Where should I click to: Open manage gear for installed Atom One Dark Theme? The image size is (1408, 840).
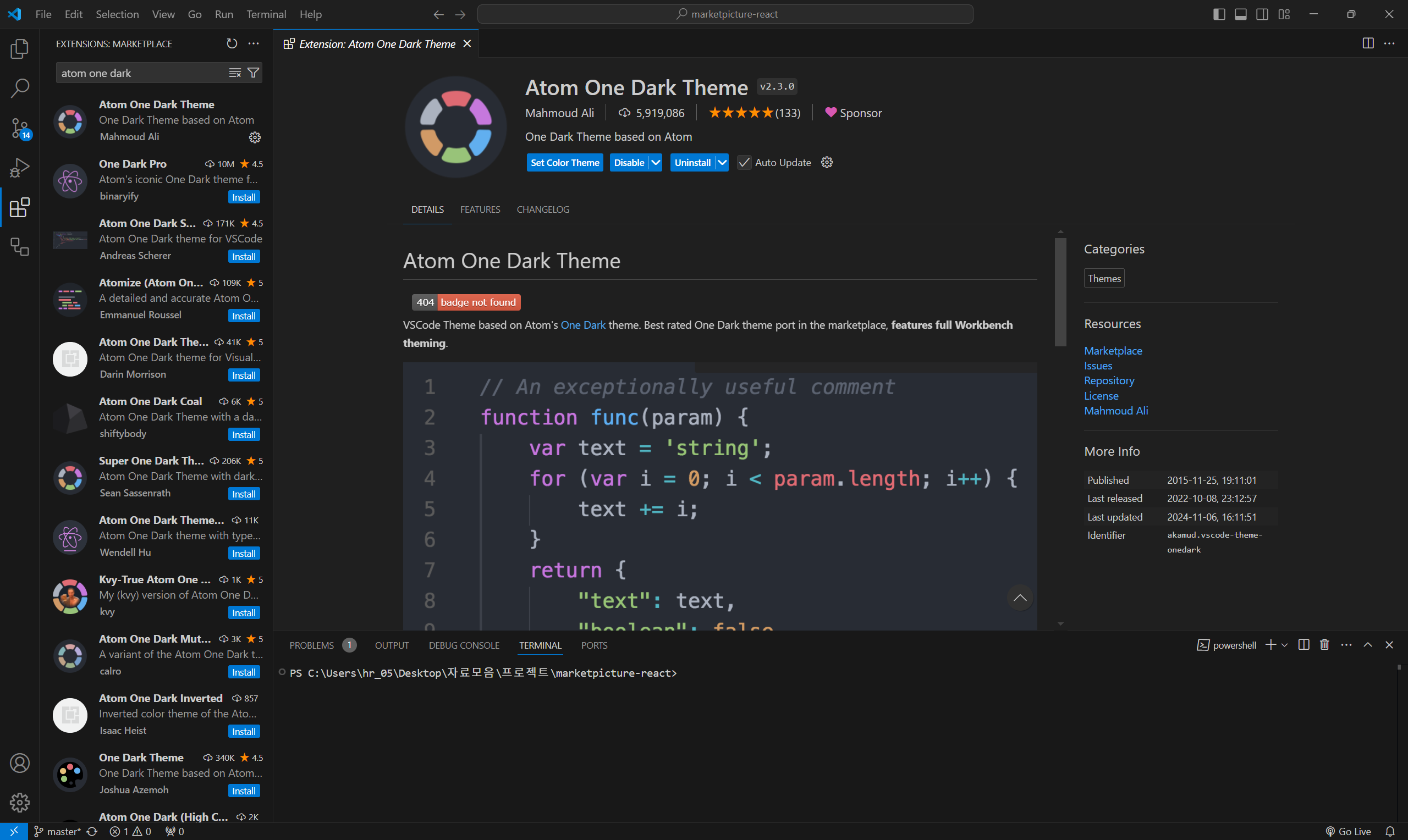[x=255, y=137]
